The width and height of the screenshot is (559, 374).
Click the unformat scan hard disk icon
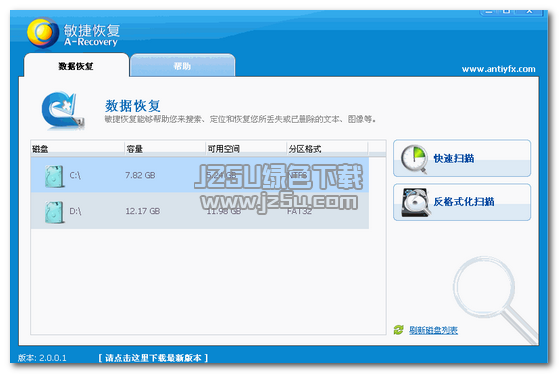(x=415, y=202)
